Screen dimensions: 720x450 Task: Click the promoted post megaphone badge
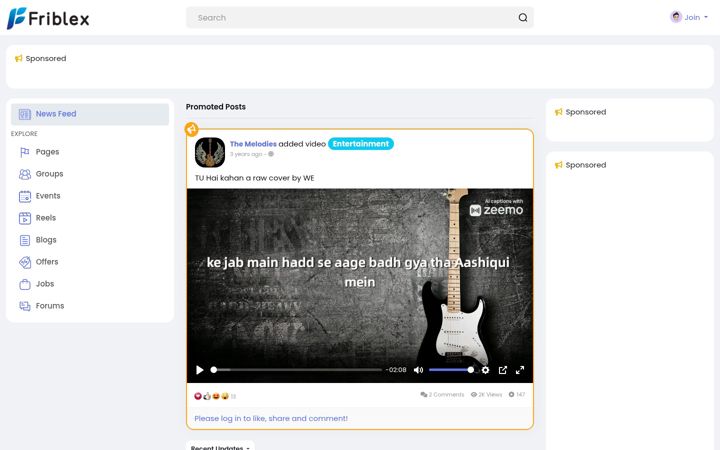pos(191,129)
